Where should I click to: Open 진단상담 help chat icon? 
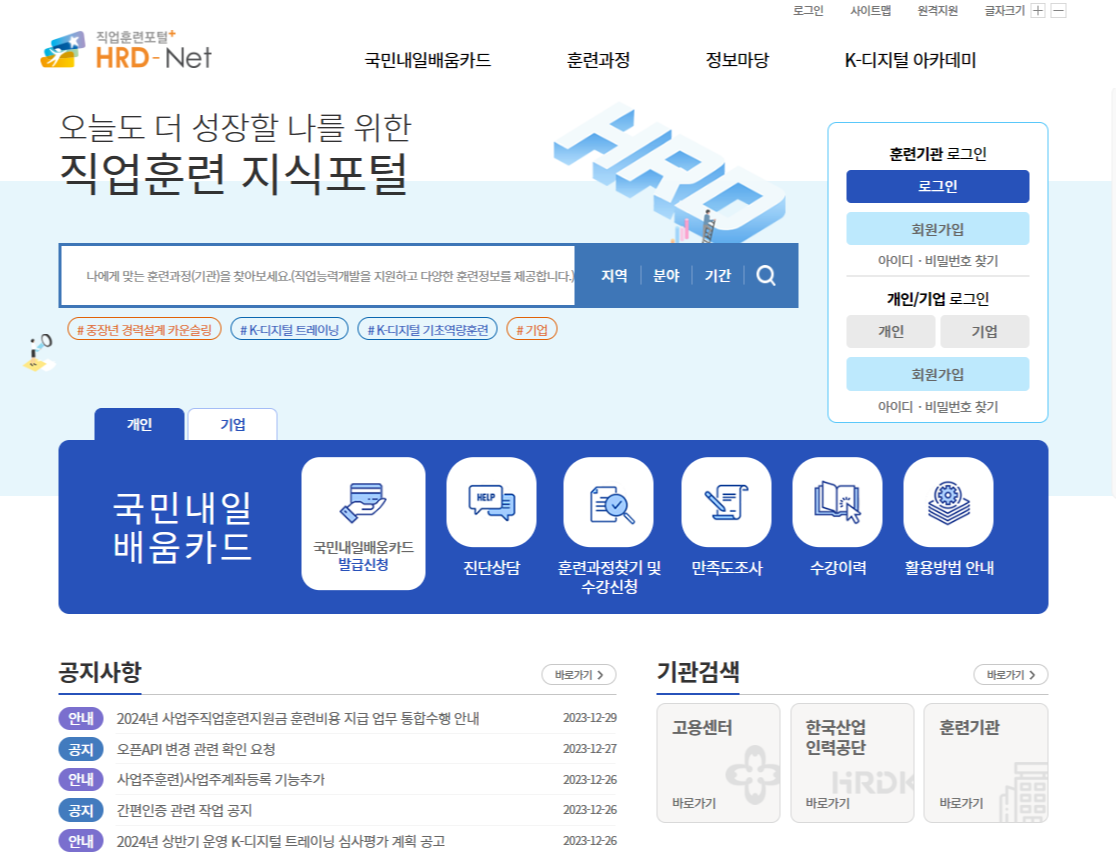(491, 502)
